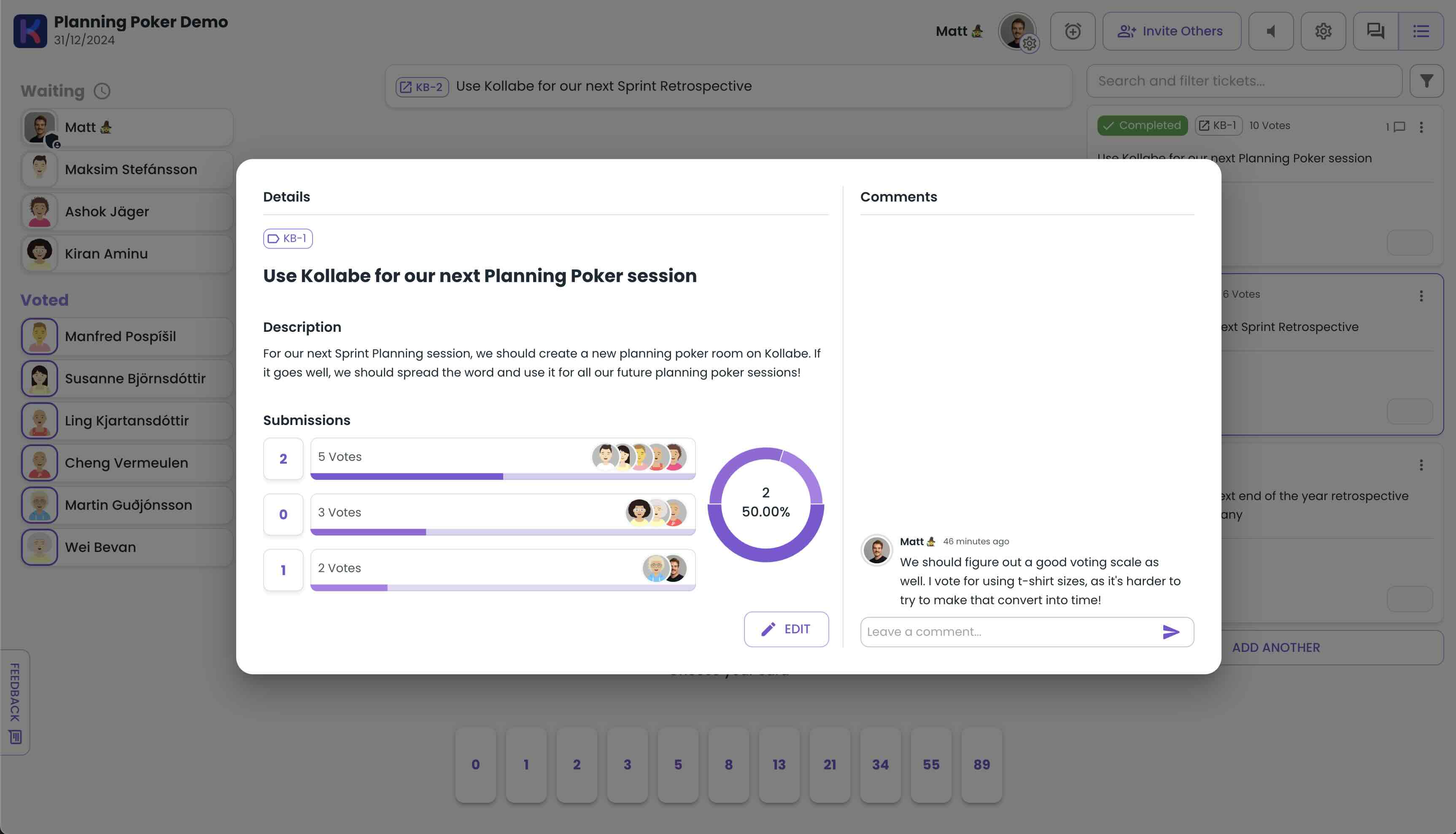Click the 50.00% donut chart
1456x834 pixels.
tap(766, 504)
